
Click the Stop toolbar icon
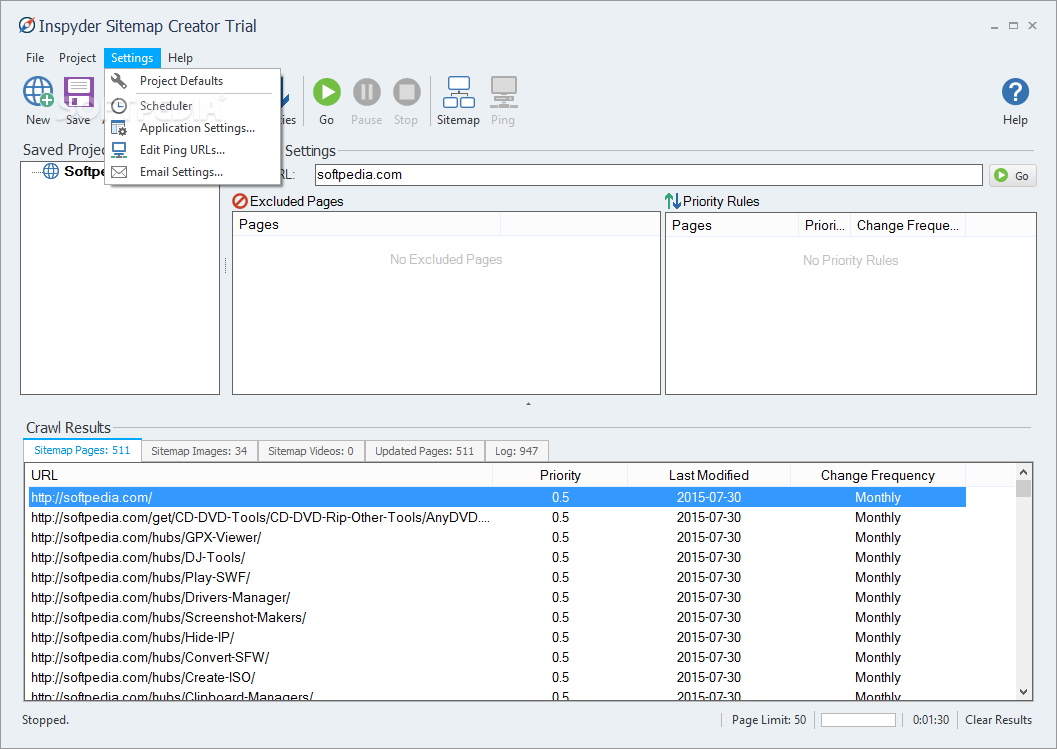point(406,92)
